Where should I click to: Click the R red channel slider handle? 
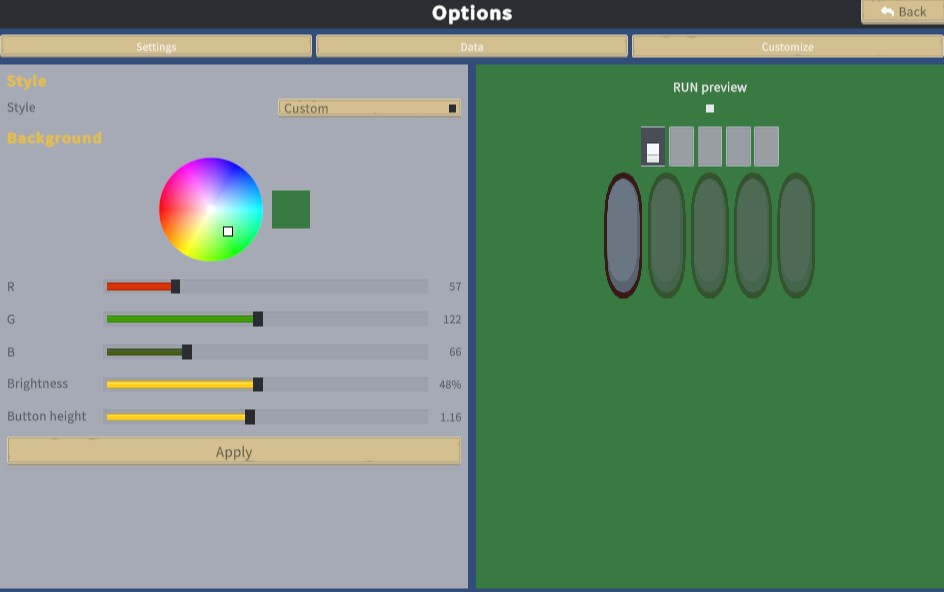175,286
